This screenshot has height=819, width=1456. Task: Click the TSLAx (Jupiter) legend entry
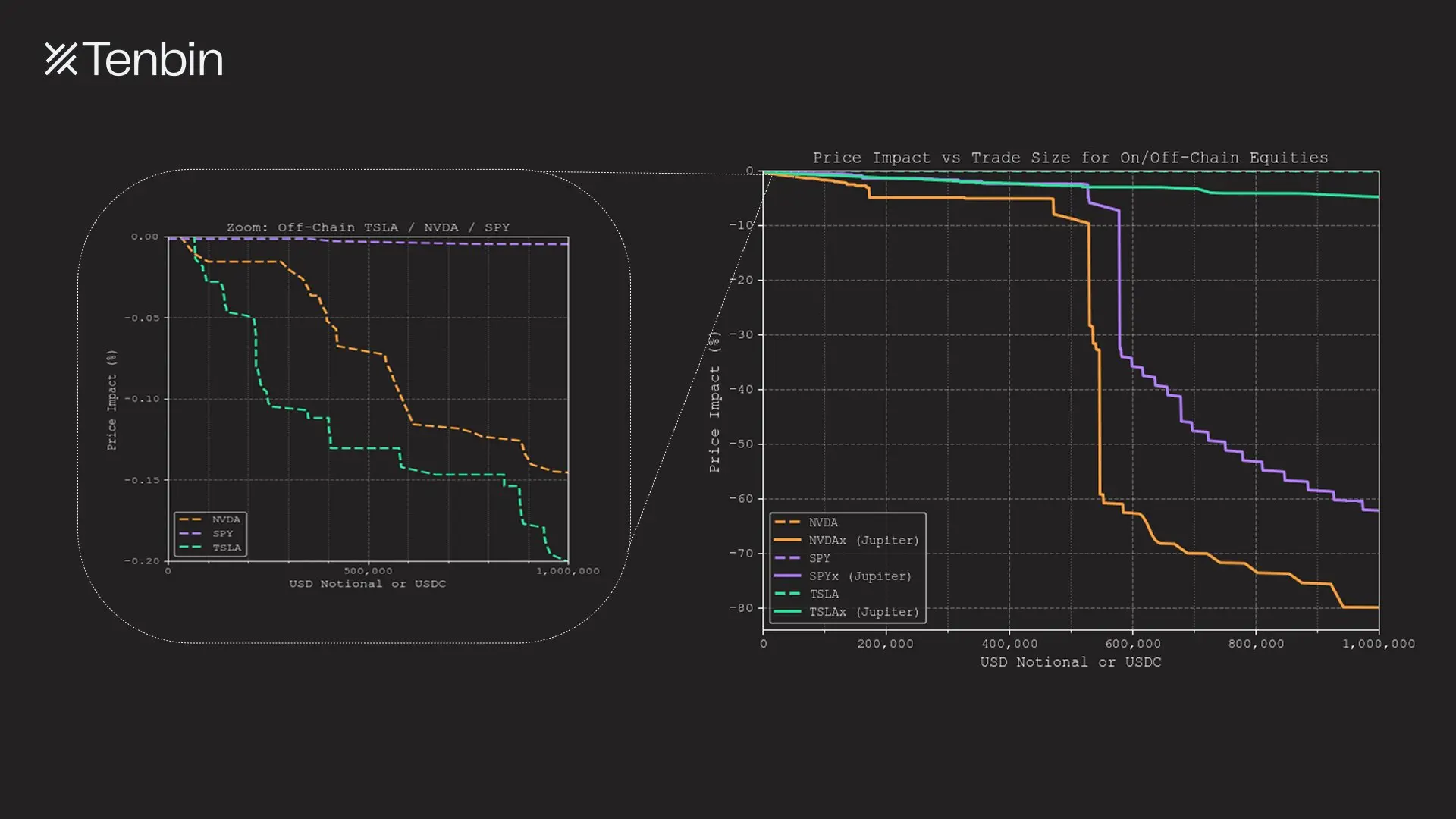[863, 612]
